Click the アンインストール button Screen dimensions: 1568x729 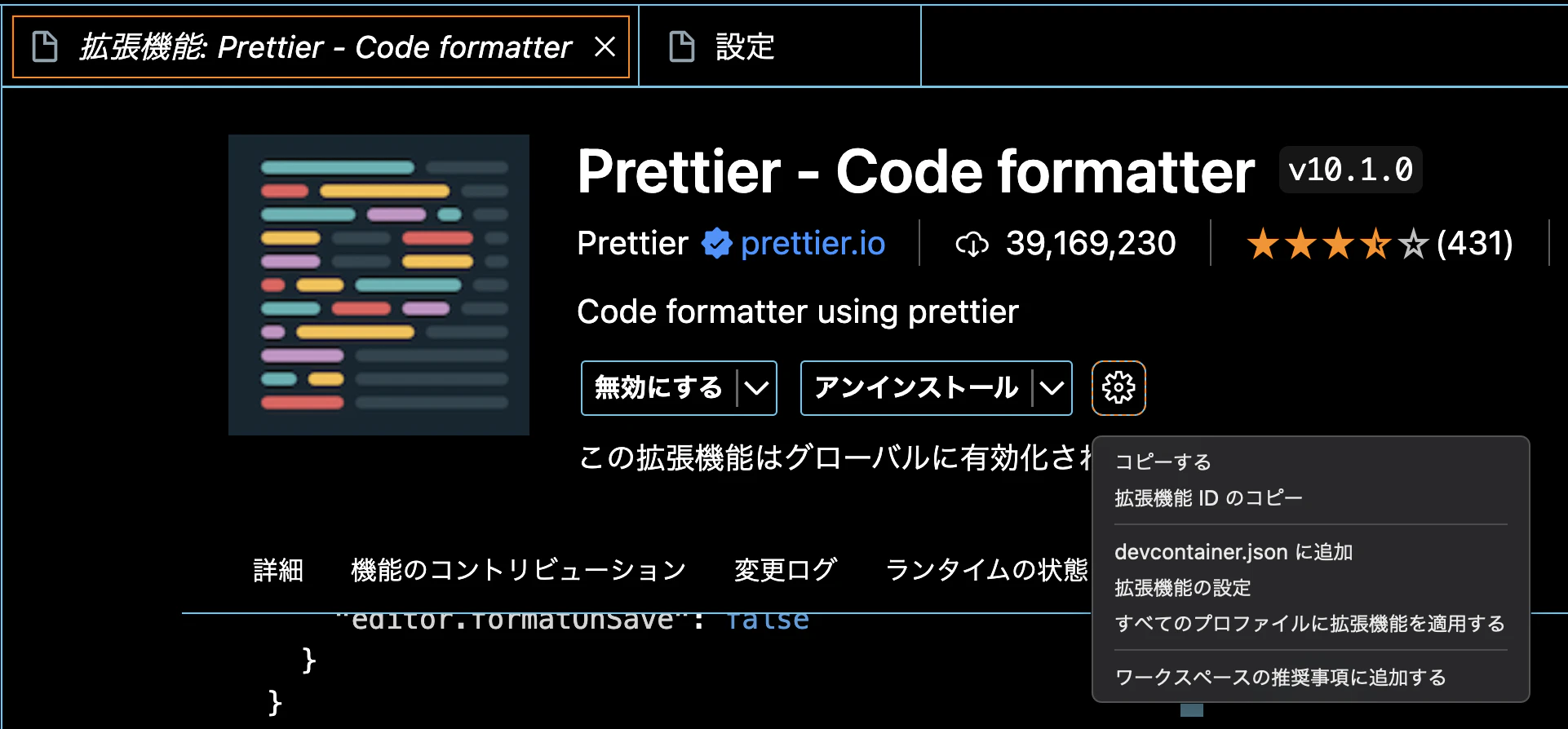coord(916,387)
